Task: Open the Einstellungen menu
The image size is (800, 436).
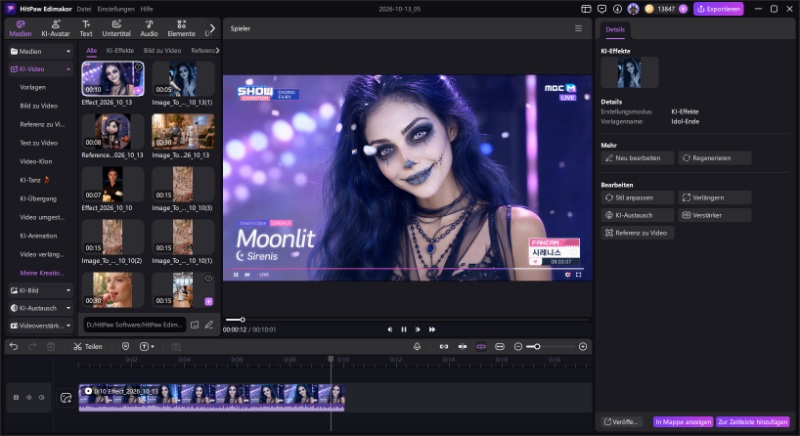Action: click(x=116, y=9)
